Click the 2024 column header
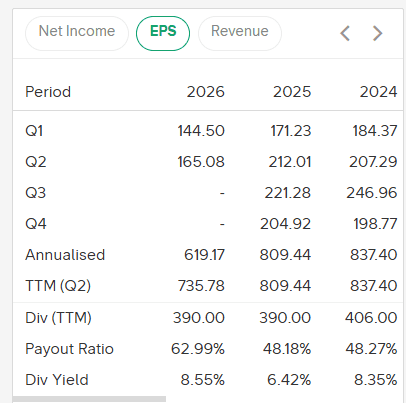 pyautogui.click(x=378, y=92)
